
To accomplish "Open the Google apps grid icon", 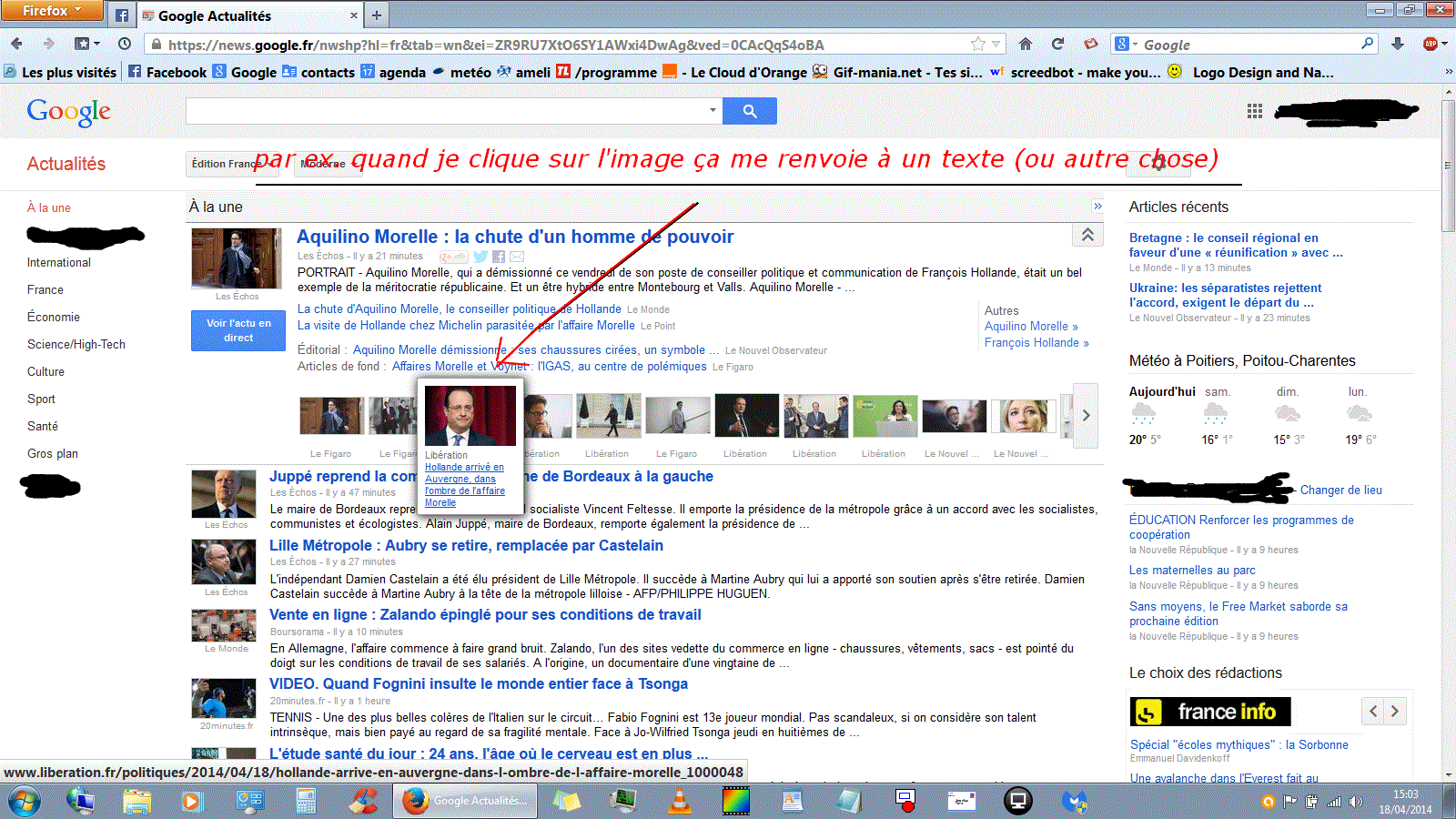I will coord(1255,111).
